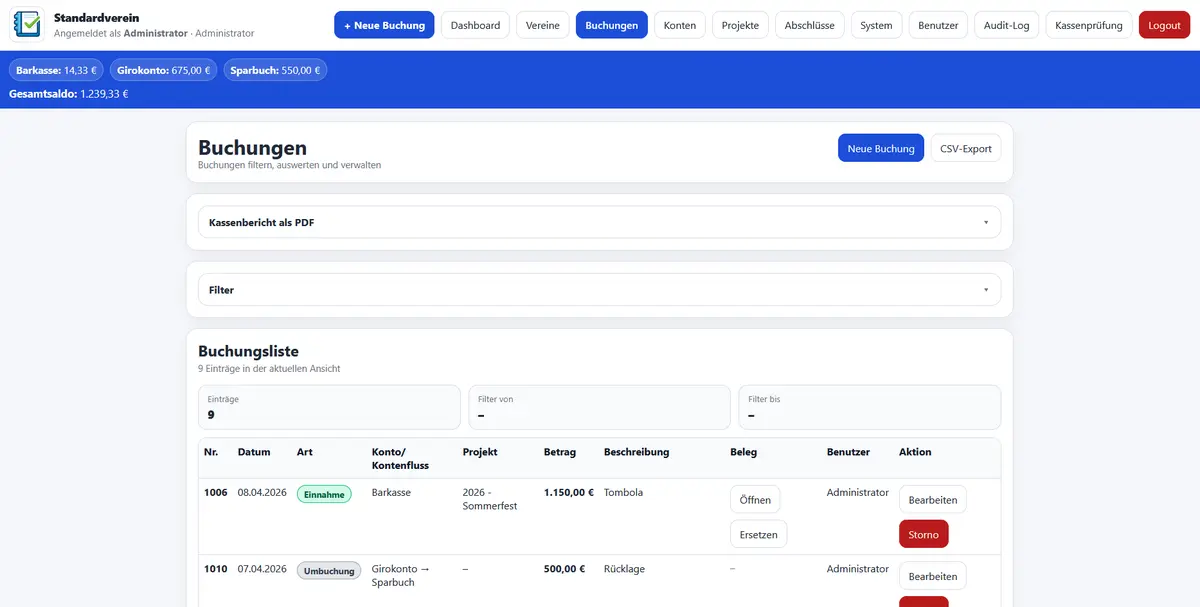The height and width of the screenshot is (607, 1200).
Task: Expand the Kassenbericht als PDF section
Action: point(599,222)
